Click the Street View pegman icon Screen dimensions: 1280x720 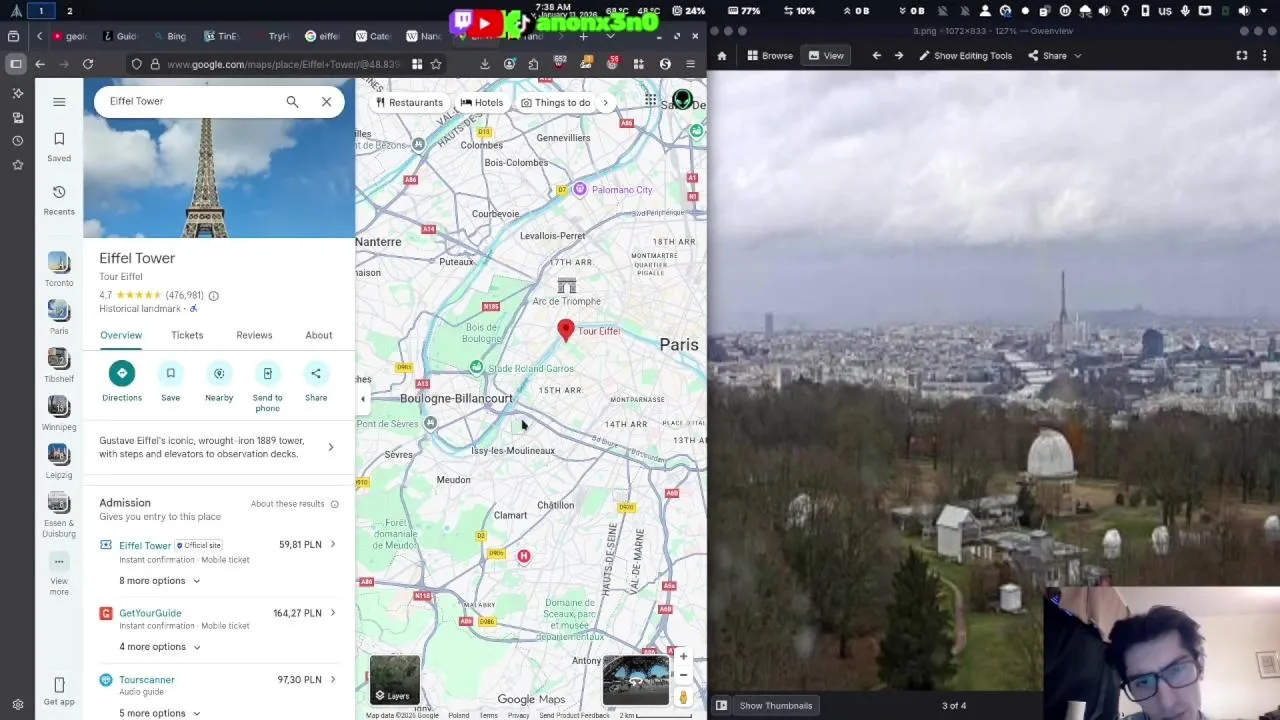pos(683,698)
